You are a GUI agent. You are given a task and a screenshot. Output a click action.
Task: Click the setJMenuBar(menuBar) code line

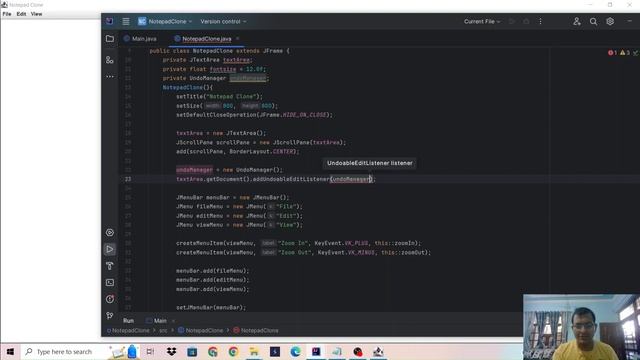[211, 307]
